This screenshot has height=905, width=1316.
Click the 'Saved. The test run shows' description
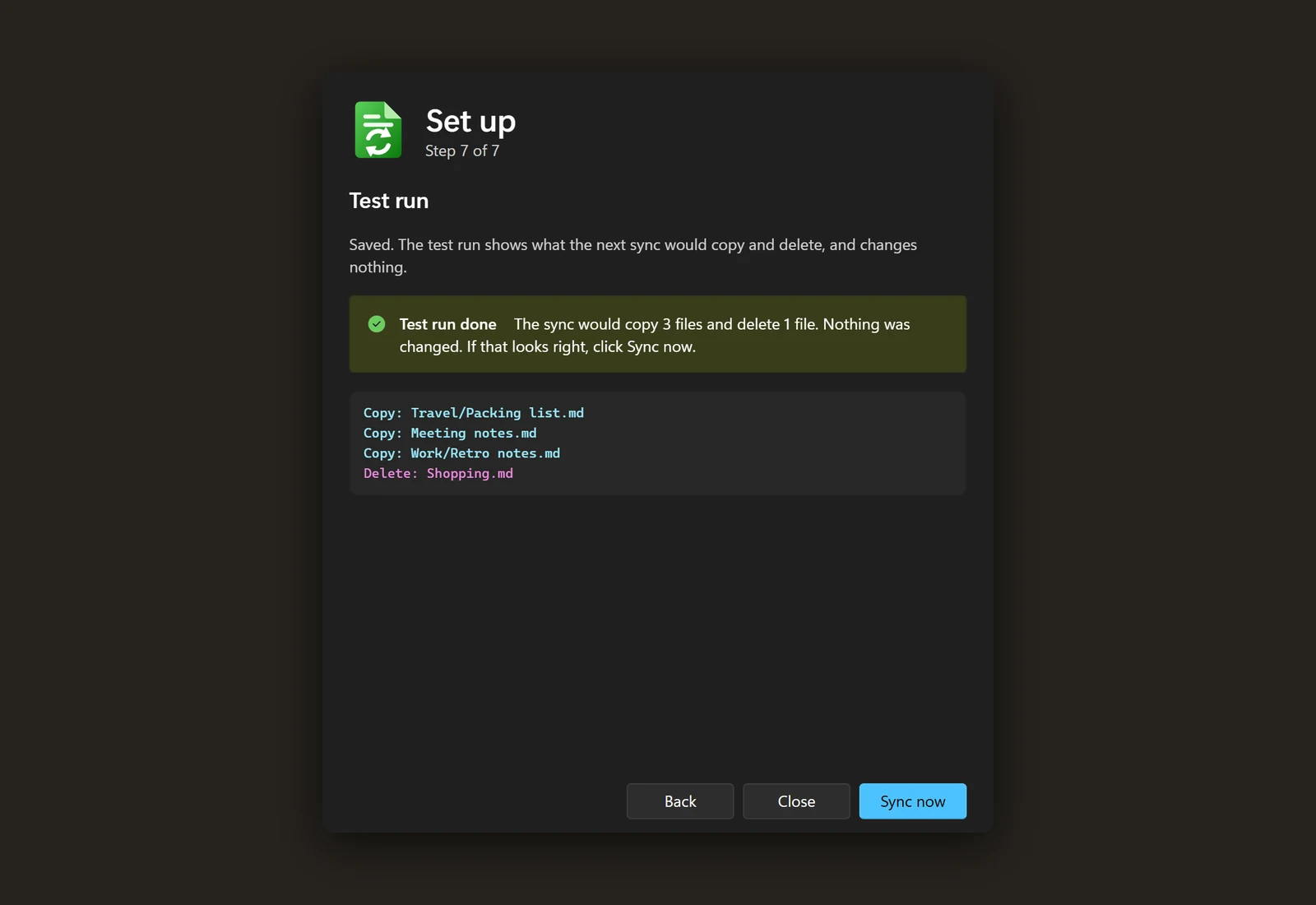[633, 256]
